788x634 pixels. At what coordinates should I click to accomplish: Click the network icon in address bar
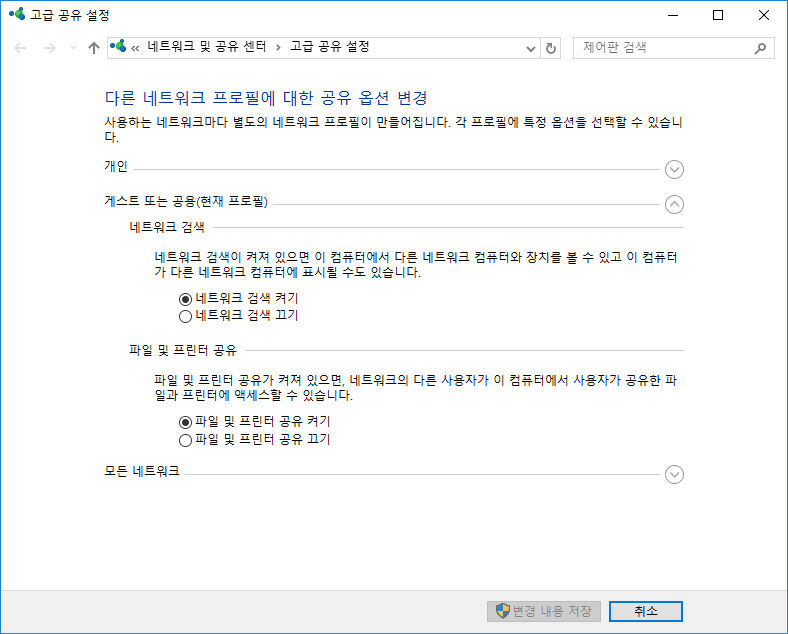pos(119,47)
